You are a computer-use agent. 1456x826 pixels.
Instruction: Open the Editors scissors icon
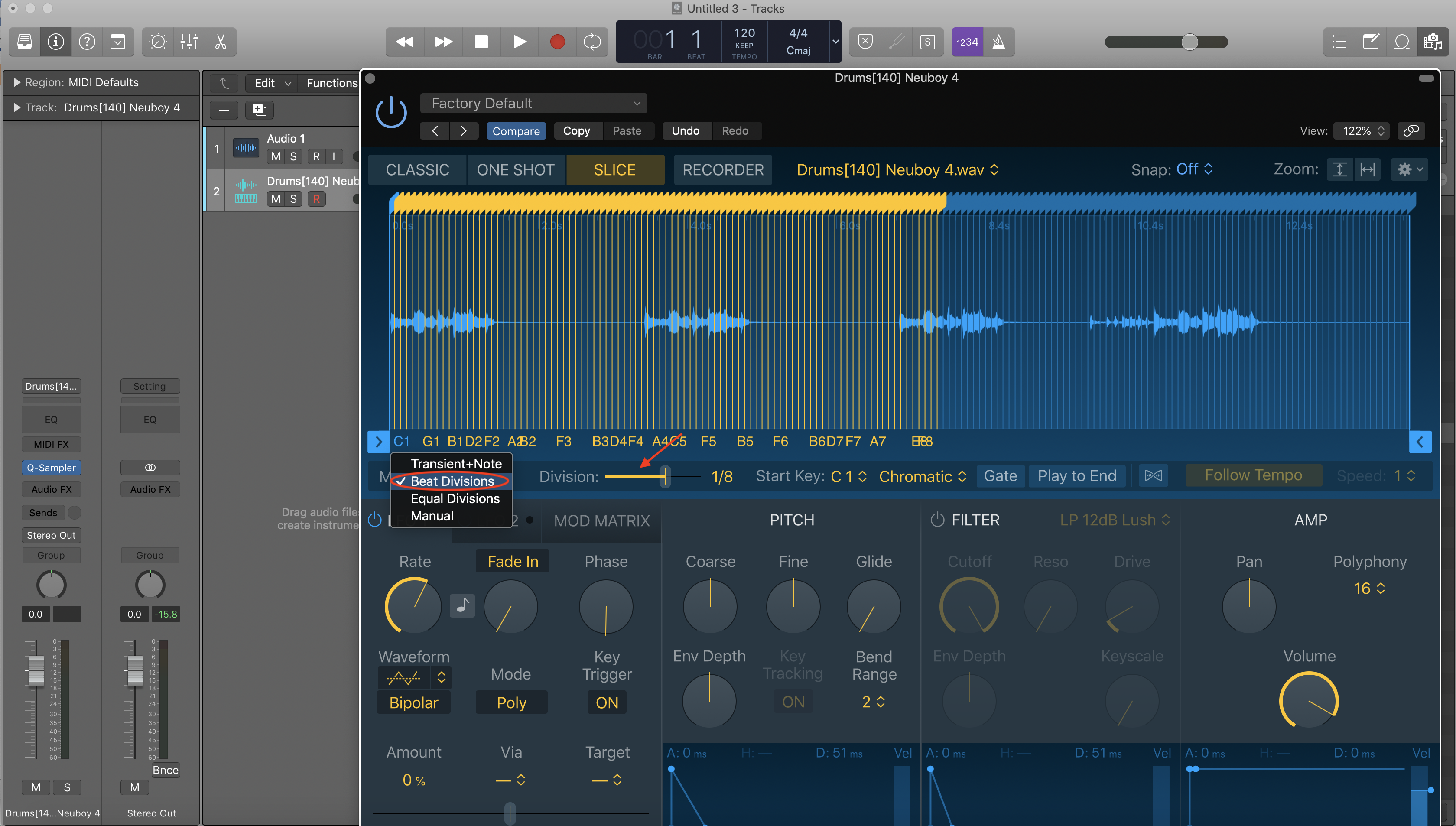[221, 42]
